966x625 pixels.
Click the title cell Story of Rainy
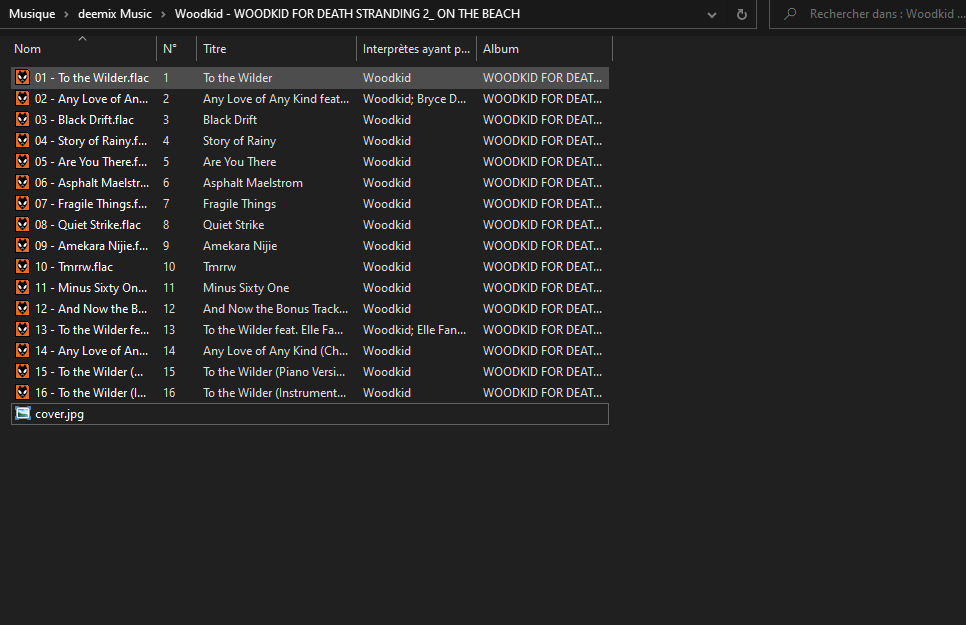pos(240,141)
